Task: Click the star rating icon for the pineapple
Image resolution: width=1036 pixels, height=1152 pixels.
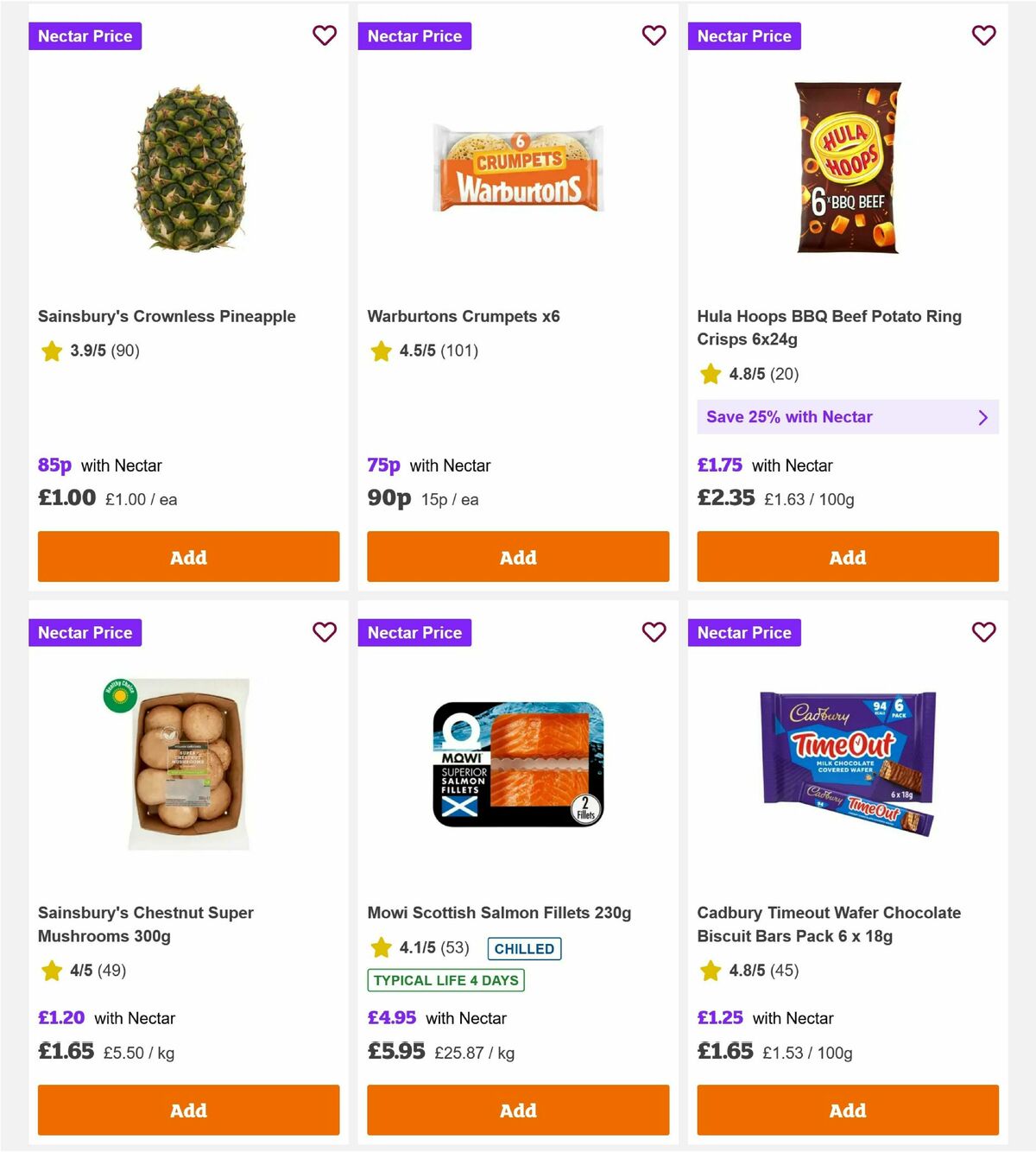Action: pyautogui.click(x=51, y=351)
